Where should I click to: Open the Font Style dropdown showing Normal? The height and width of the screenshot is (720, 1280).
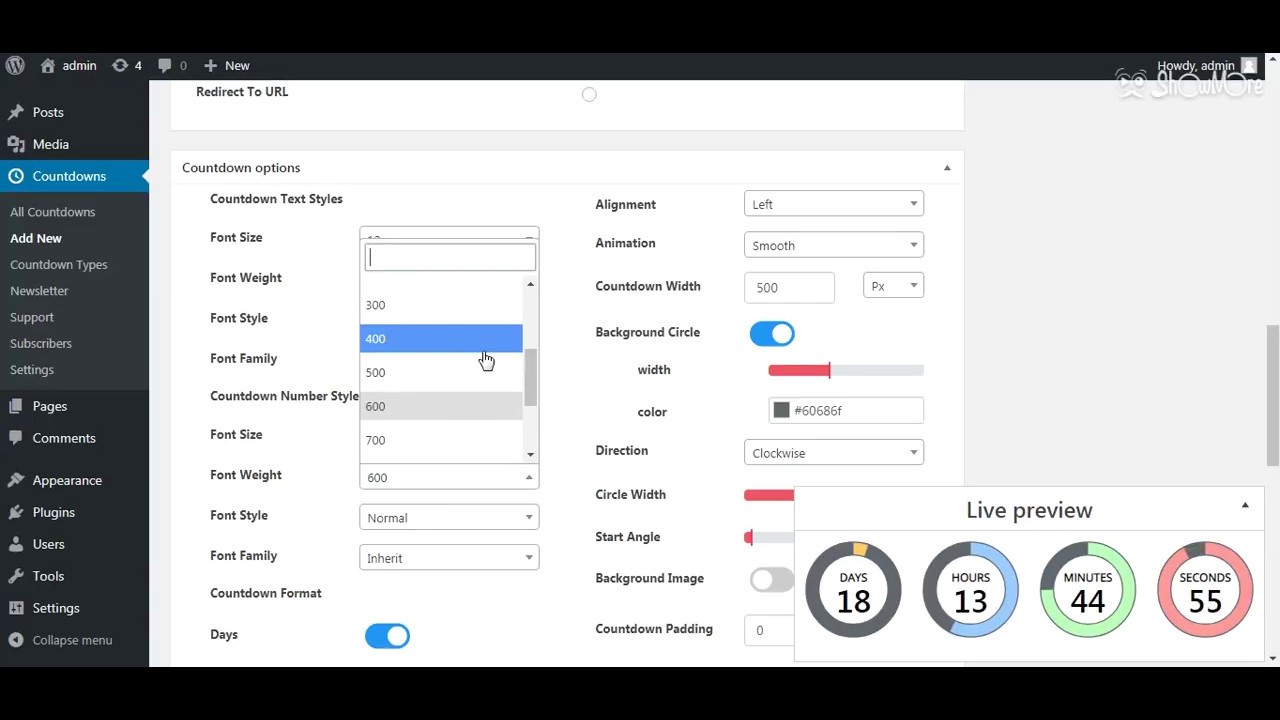449,518
